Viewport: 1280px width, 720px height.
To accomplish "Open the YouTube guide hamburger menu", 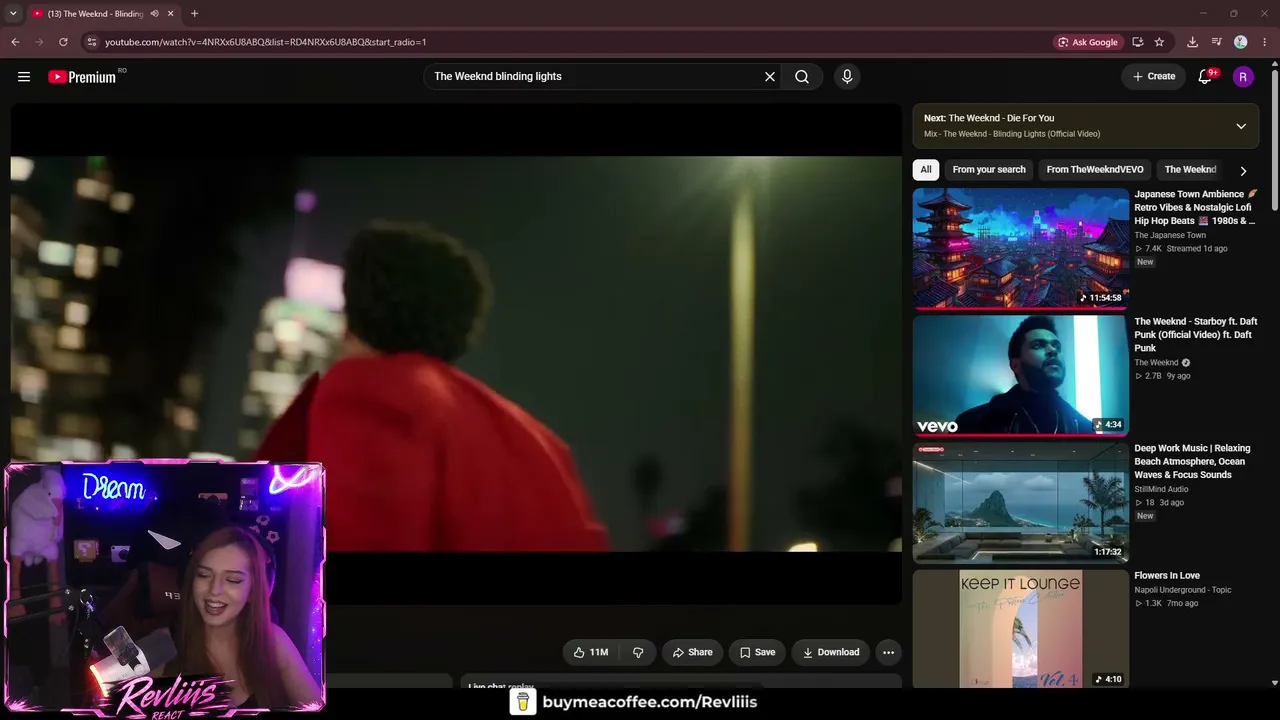I will point(24,76).
